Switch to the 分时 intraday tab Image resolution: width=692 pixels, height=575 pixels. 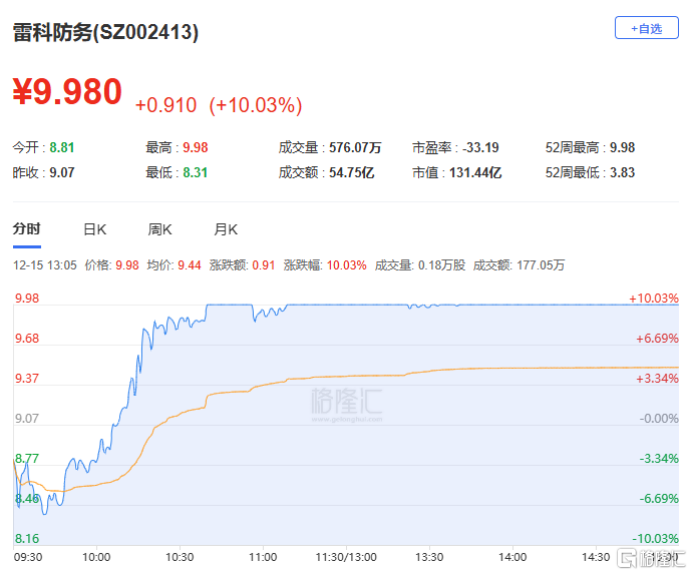(27, 229)
